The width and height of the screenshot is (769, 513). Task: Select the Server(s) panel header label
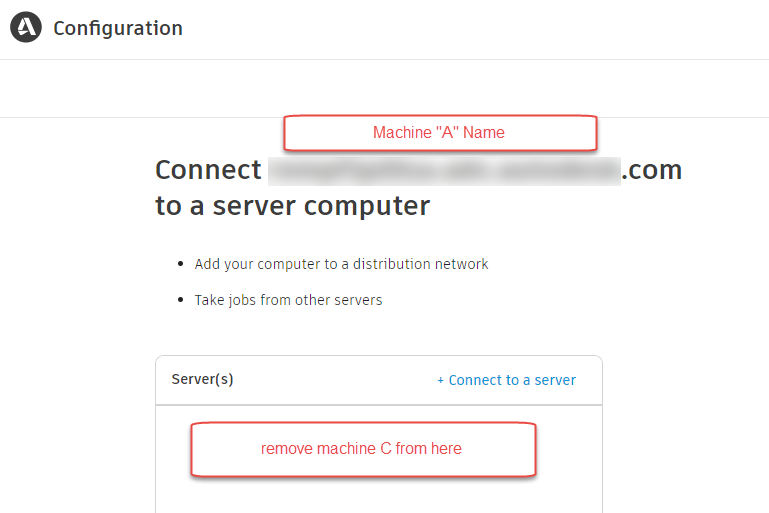[203, 380]
